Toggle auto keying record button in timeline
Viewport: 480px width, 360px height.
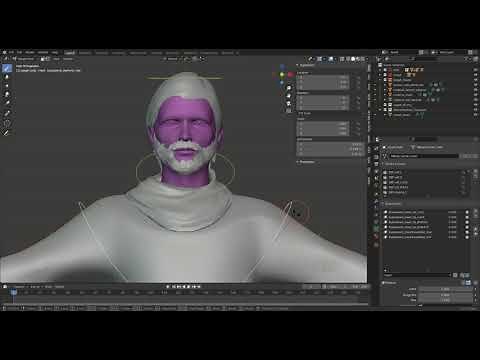[168, 286]
